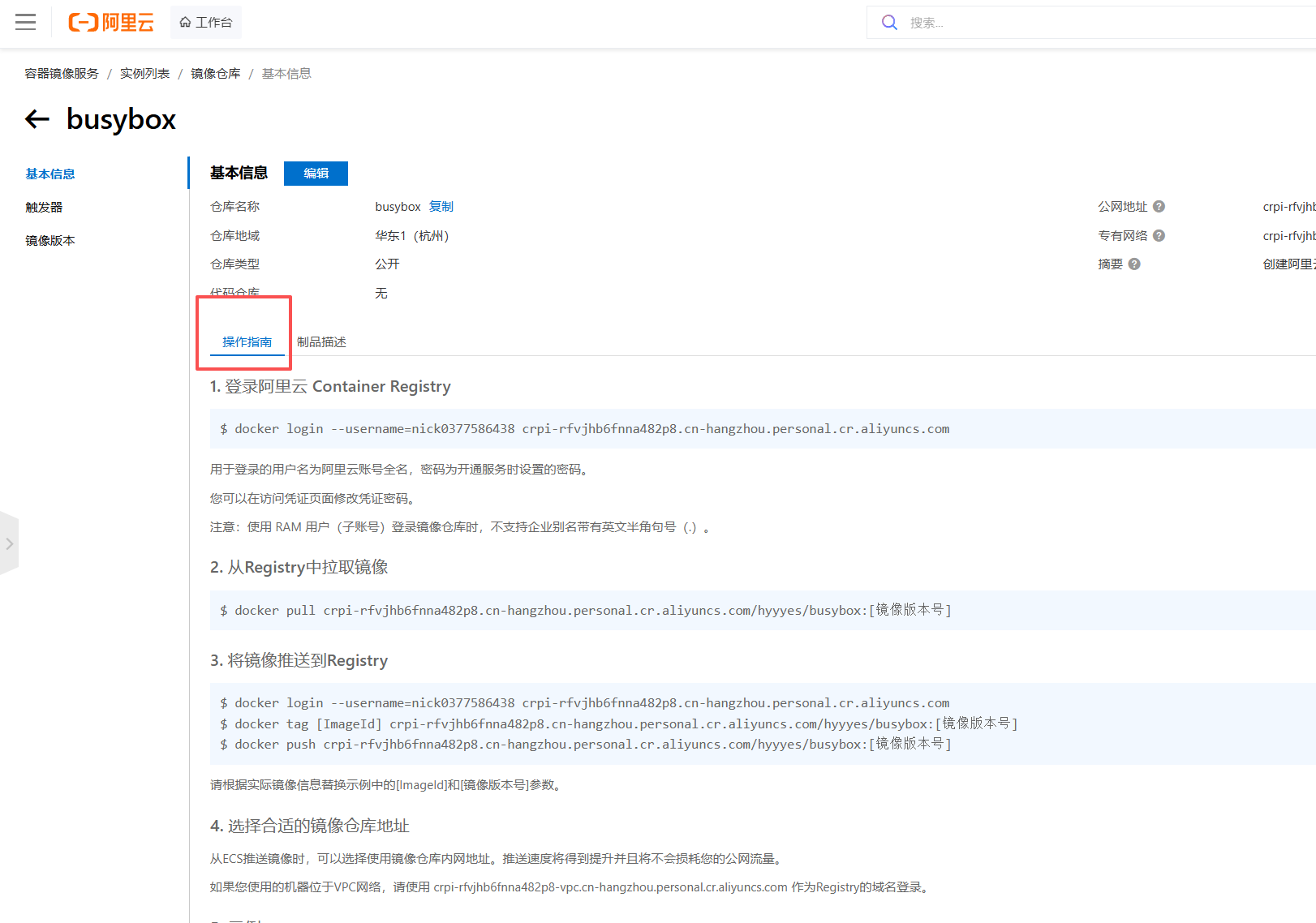Click the VPC registry domain sentence

(571, 887)
